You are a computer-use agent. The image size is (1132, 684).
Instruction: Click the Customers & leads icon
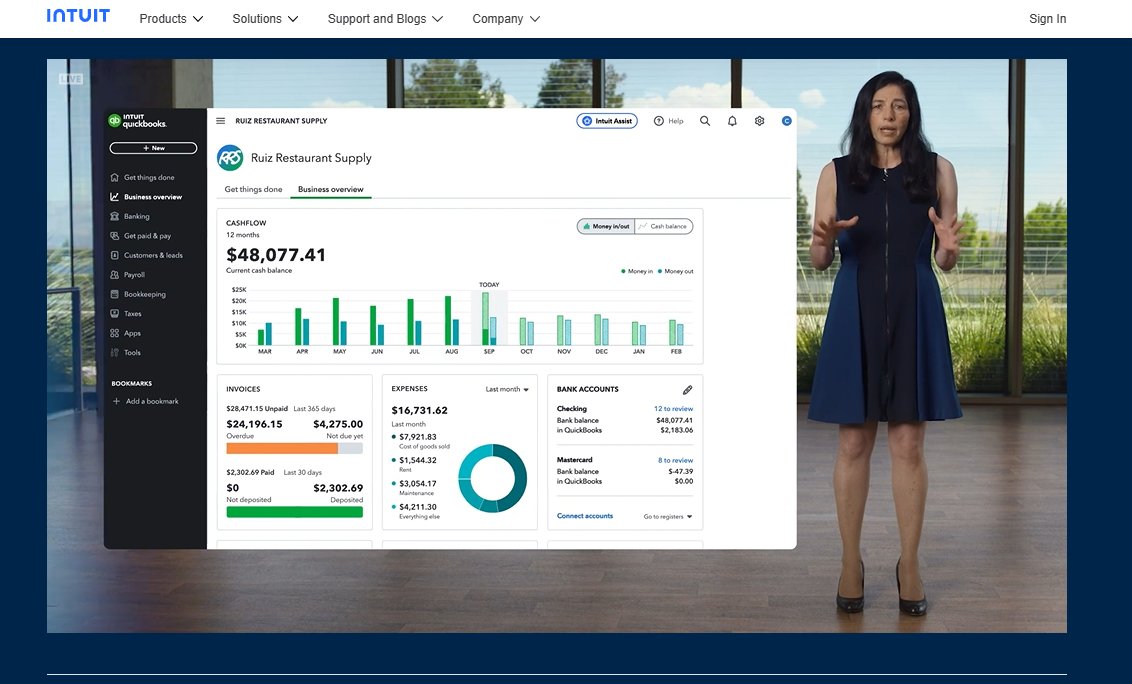pos(114,255)
